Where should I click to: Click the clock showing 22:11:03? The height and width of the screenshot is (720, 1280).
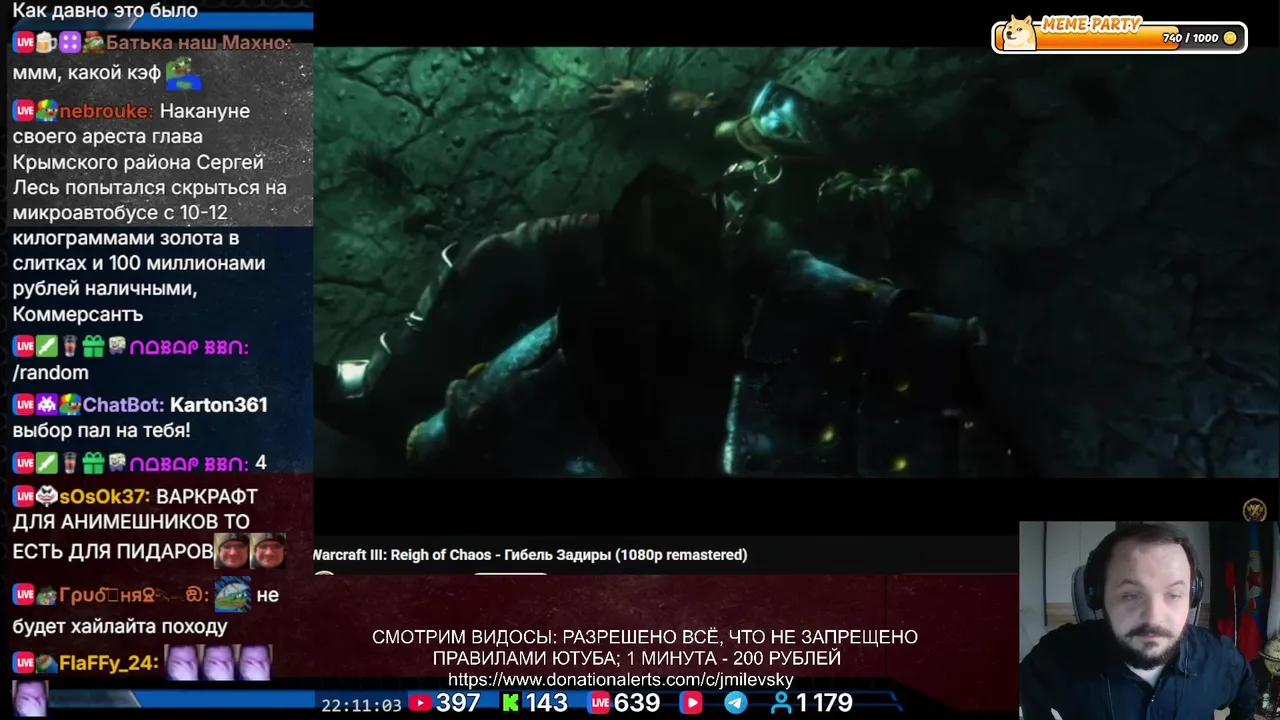361,705
